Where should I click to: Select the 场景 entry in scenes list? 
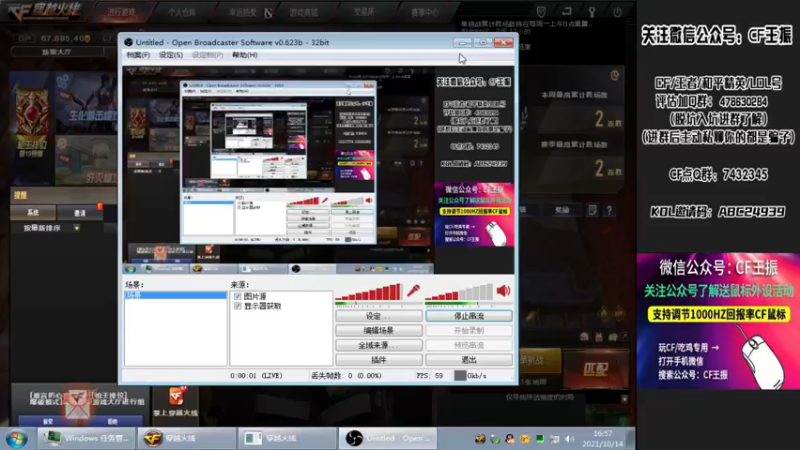click(176, 295)
